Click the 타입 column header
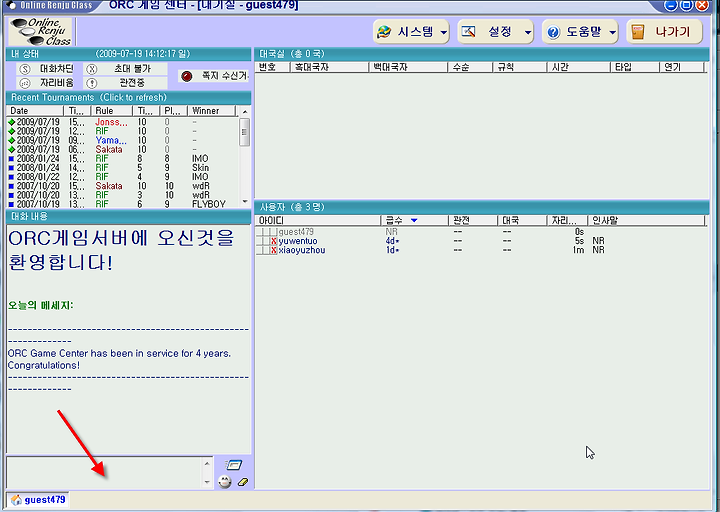The height and width of the screenshot is (512, 720). point(636,67)
